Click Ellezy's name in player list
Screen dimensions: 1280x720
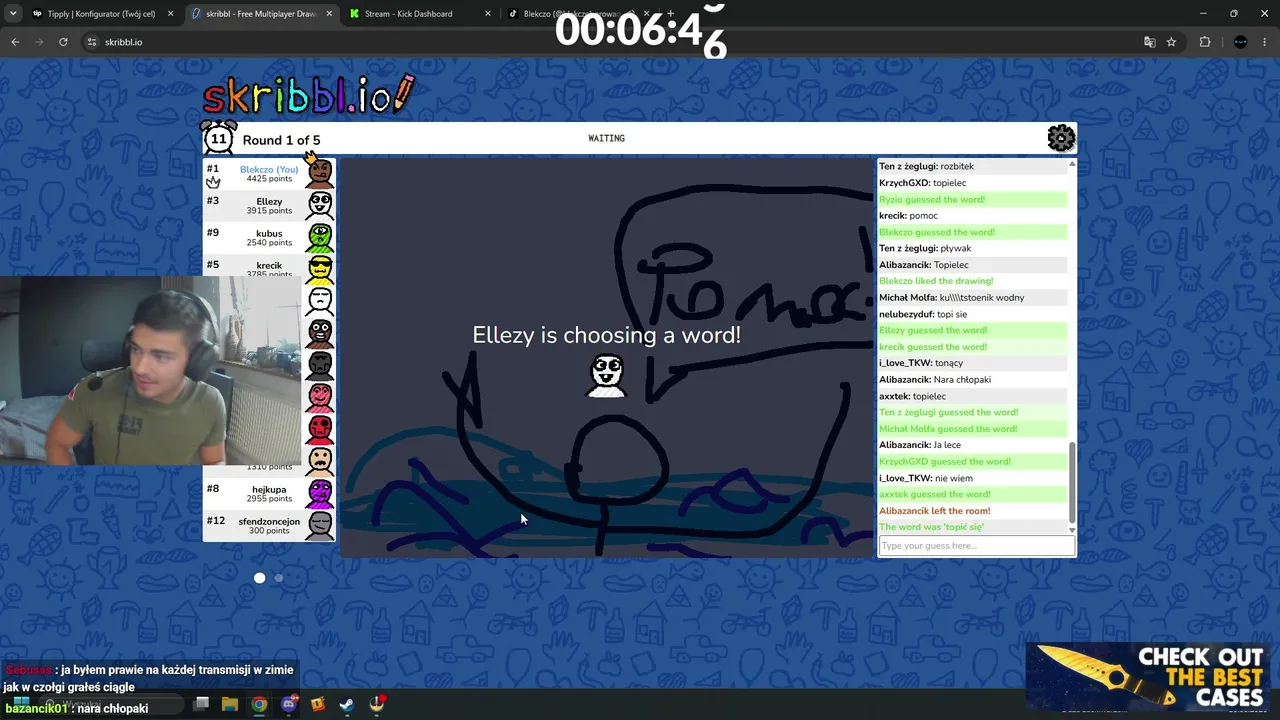[269, 201]
